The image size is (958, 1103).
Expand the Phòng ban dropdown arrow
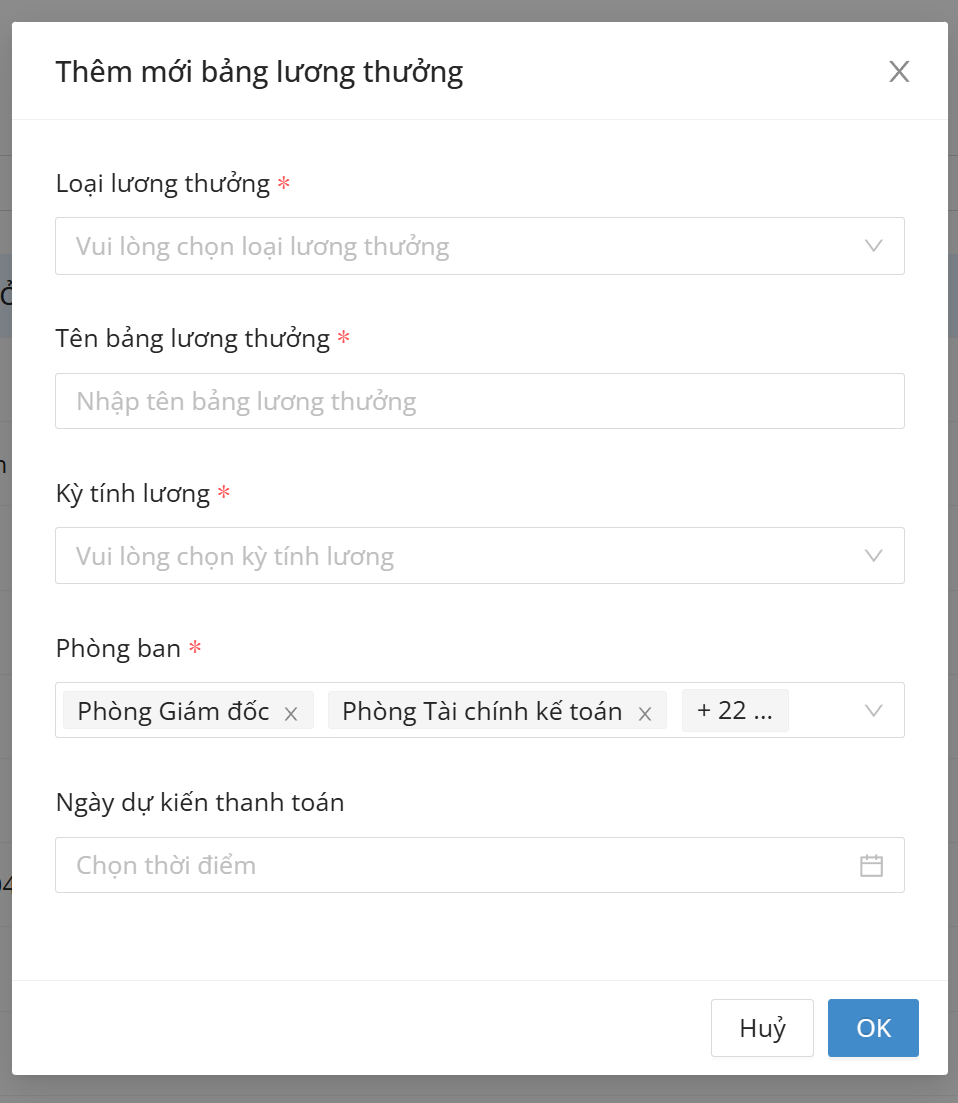click(873, 711)
